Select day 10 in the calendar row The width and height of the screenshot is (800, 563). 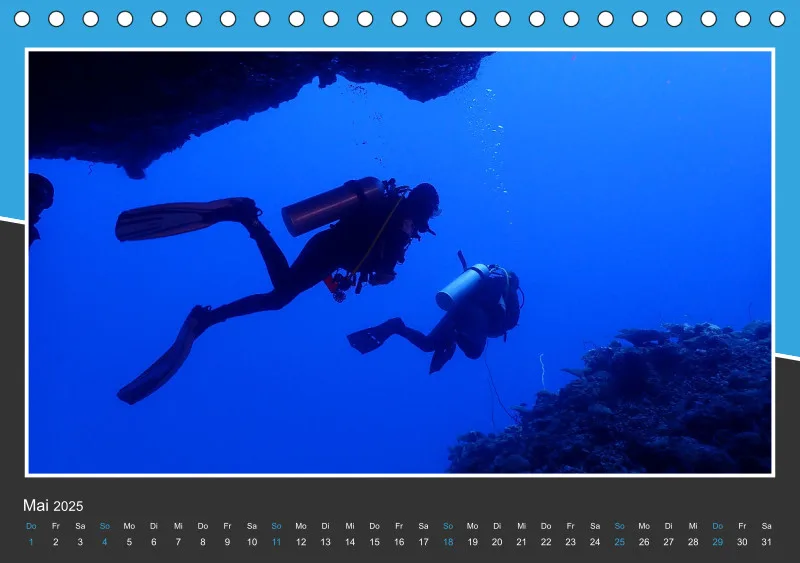coord(252,542)
